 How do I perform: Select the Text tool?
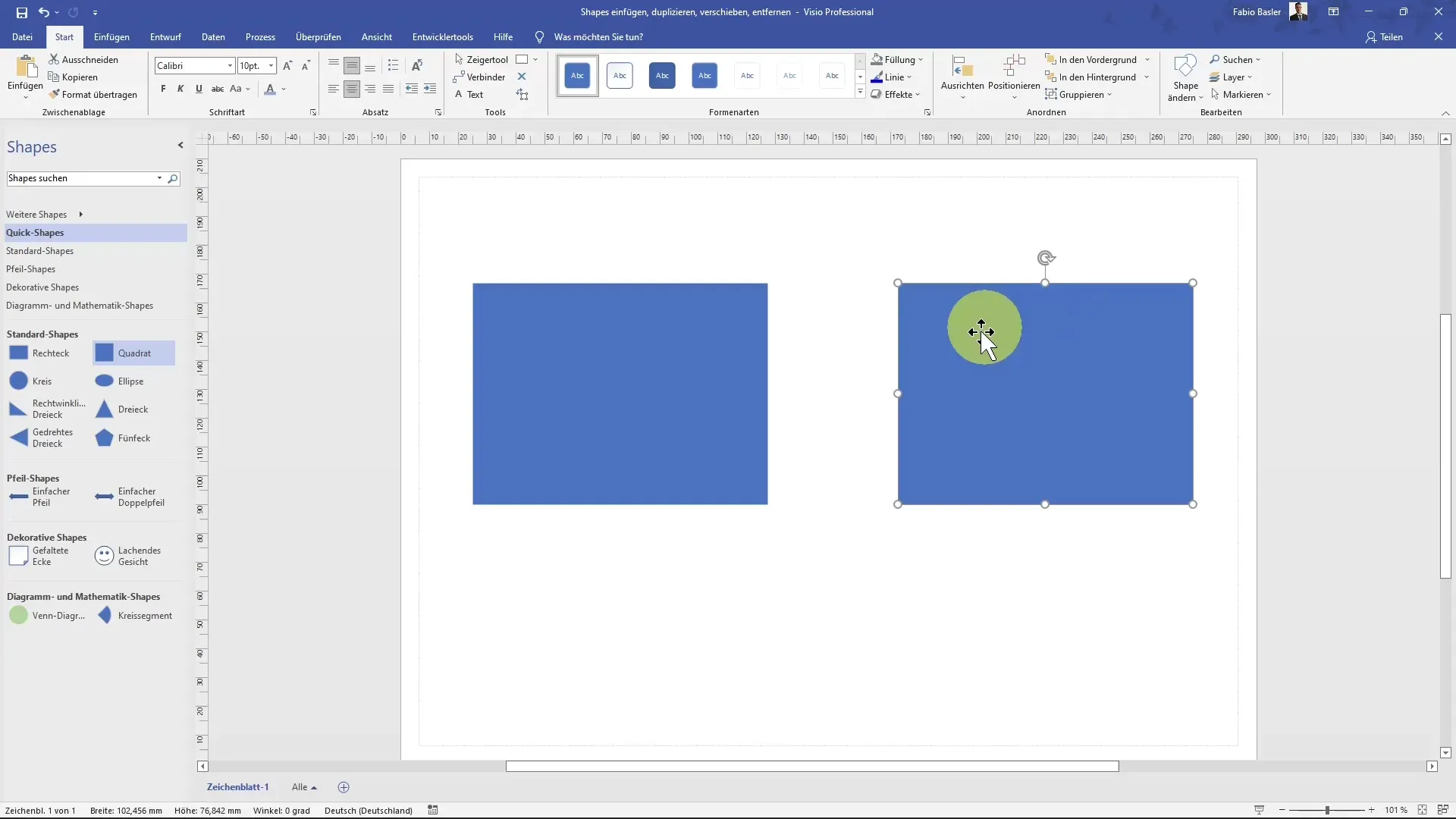tap(469, 94)
